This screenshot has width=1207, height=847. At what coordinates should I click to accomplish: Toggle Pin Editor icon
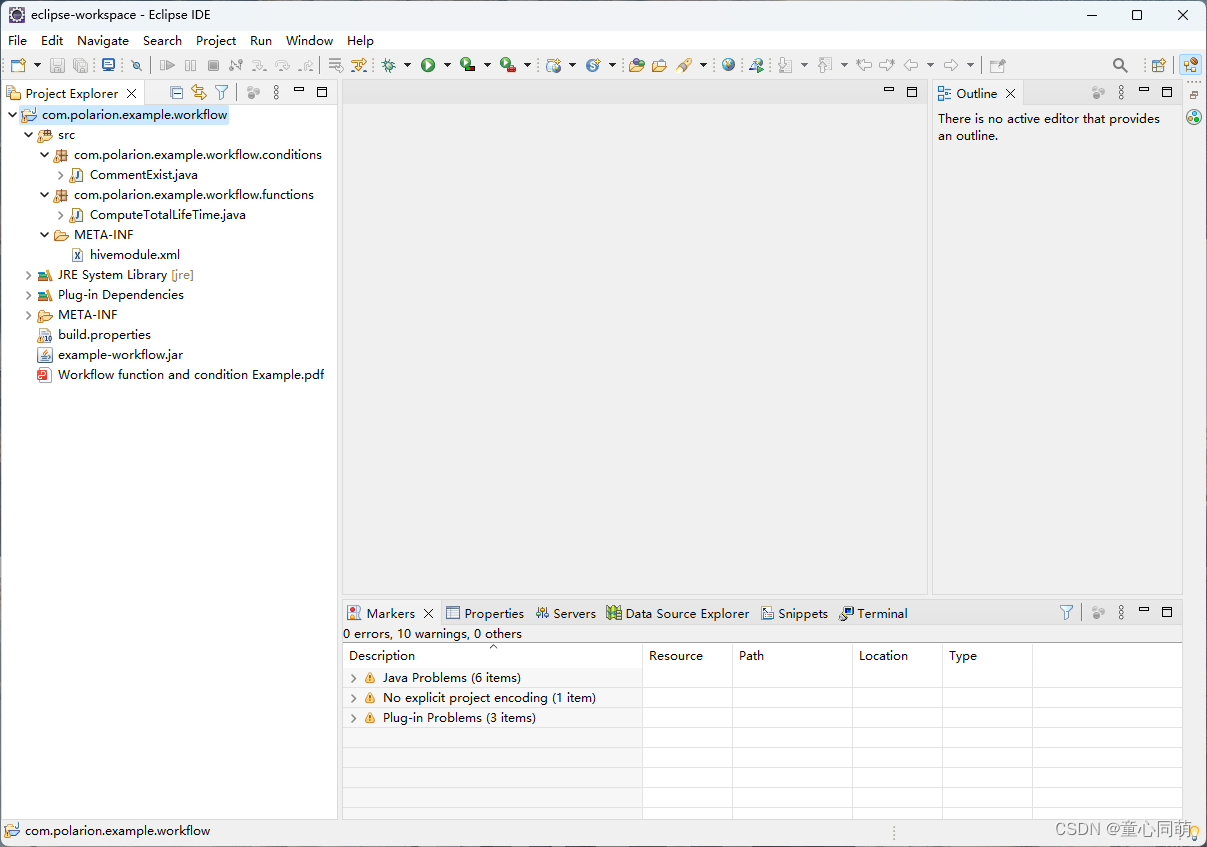pyautogui.click(x=997, y=65)
